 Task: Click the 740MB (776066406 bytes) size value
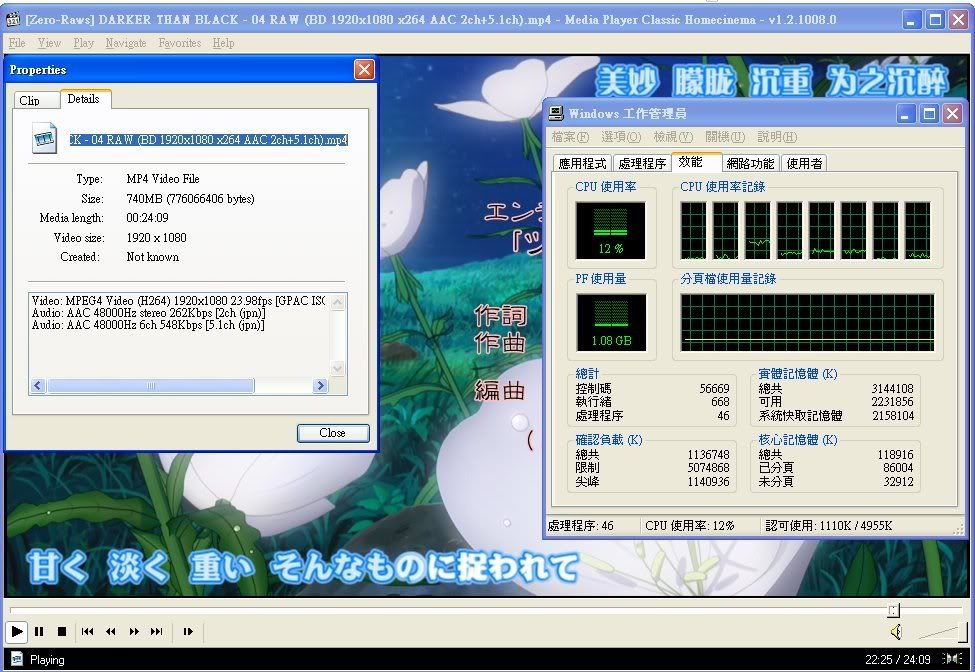click(x=190, y=199)
